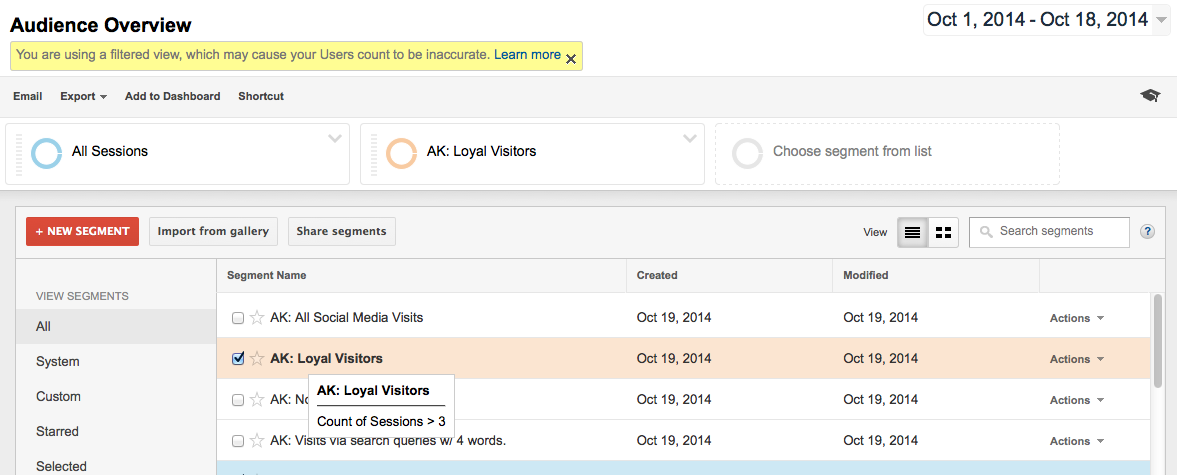The image size is (1177, 475).
Task: Switch to list view of segments
Action: click(912, 232)
